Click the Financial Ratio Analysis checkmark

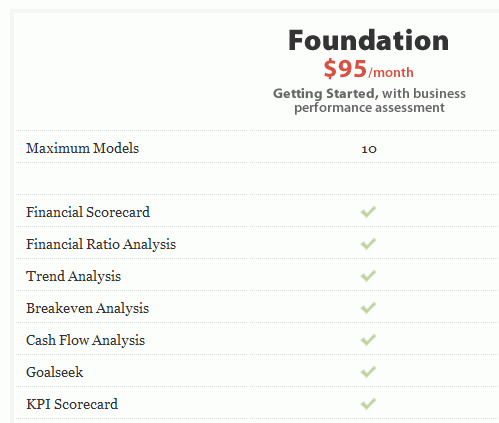click(368, 244)
